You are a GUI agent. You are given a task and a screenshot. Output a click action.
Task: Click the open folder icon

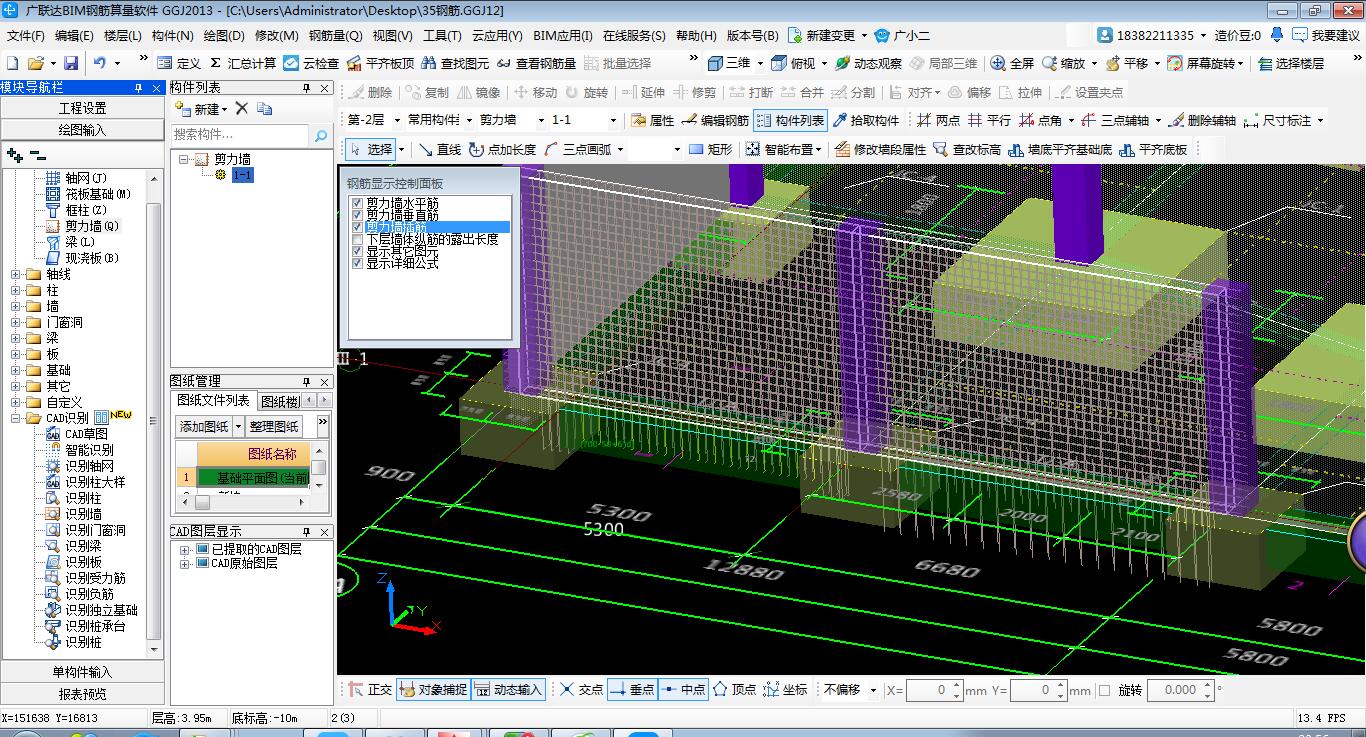(36, 63)
